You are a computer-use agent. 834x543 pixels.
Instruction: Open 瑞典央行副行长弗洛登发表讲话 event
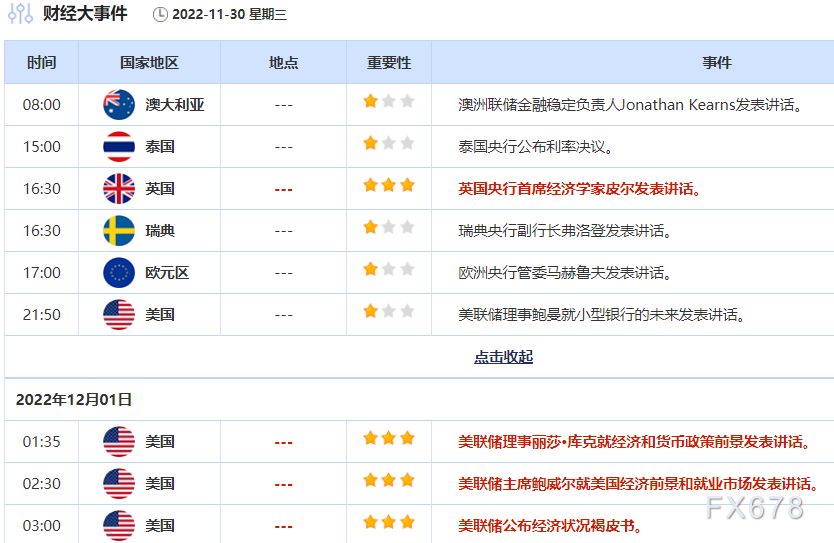pyautogui.click(x=565, y=231)
